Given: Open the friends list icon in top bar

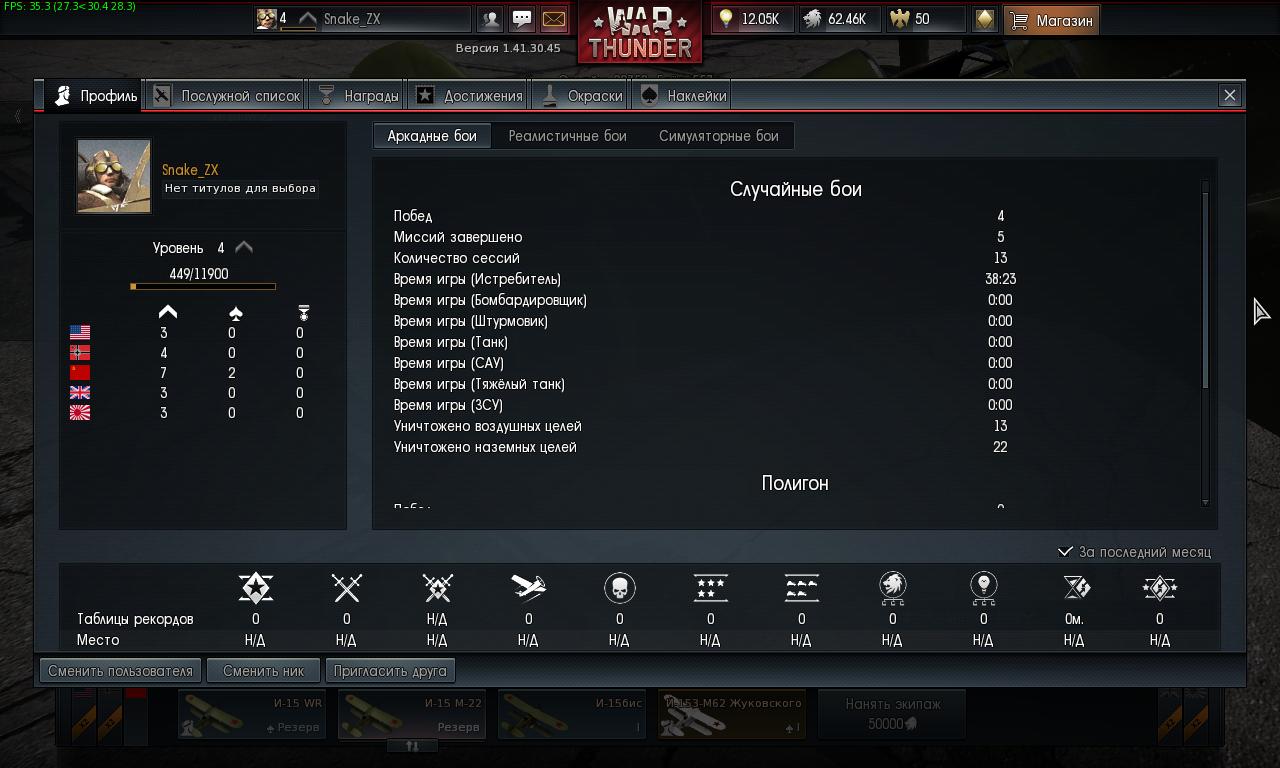Looking at the screenshot, I should pyautogui.click(x=490, y=19).
